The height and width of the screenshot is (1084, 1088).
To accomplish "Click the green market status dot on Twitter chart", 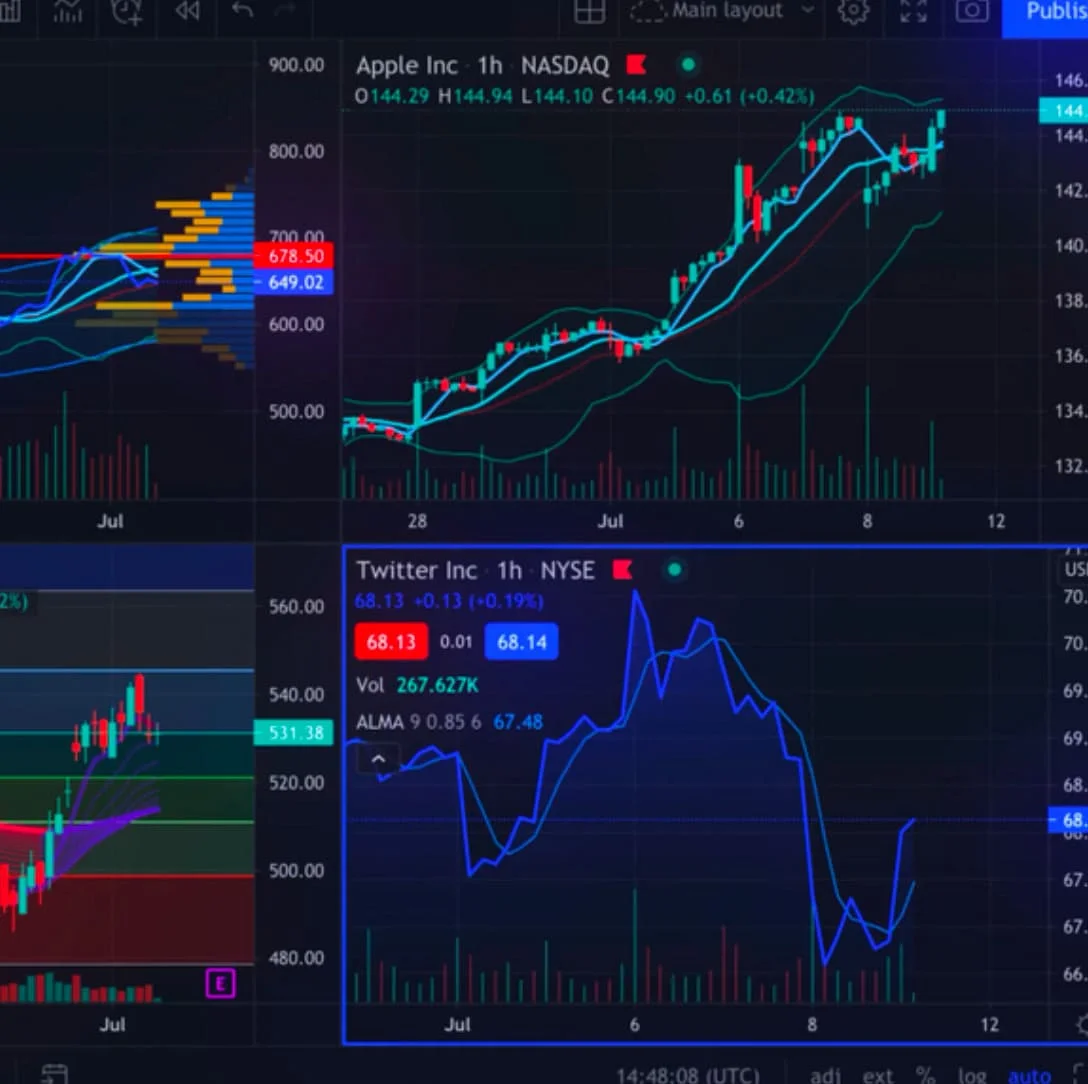I will (674, 570).
